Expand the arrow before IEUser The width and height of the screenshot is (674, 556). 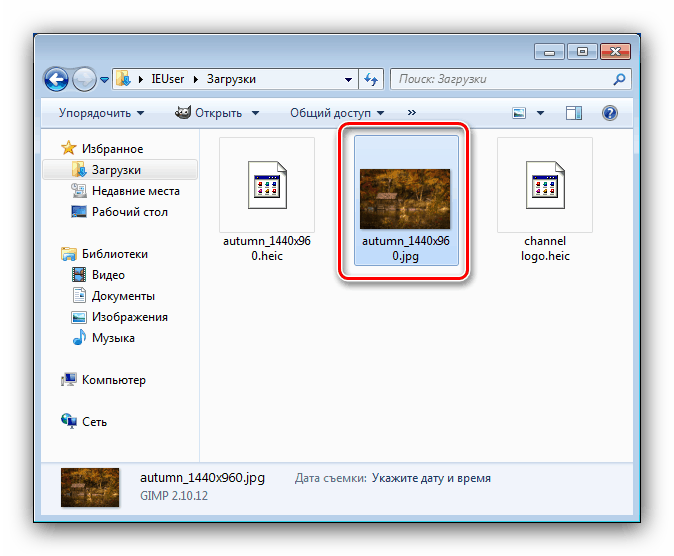tap(141, 79)
